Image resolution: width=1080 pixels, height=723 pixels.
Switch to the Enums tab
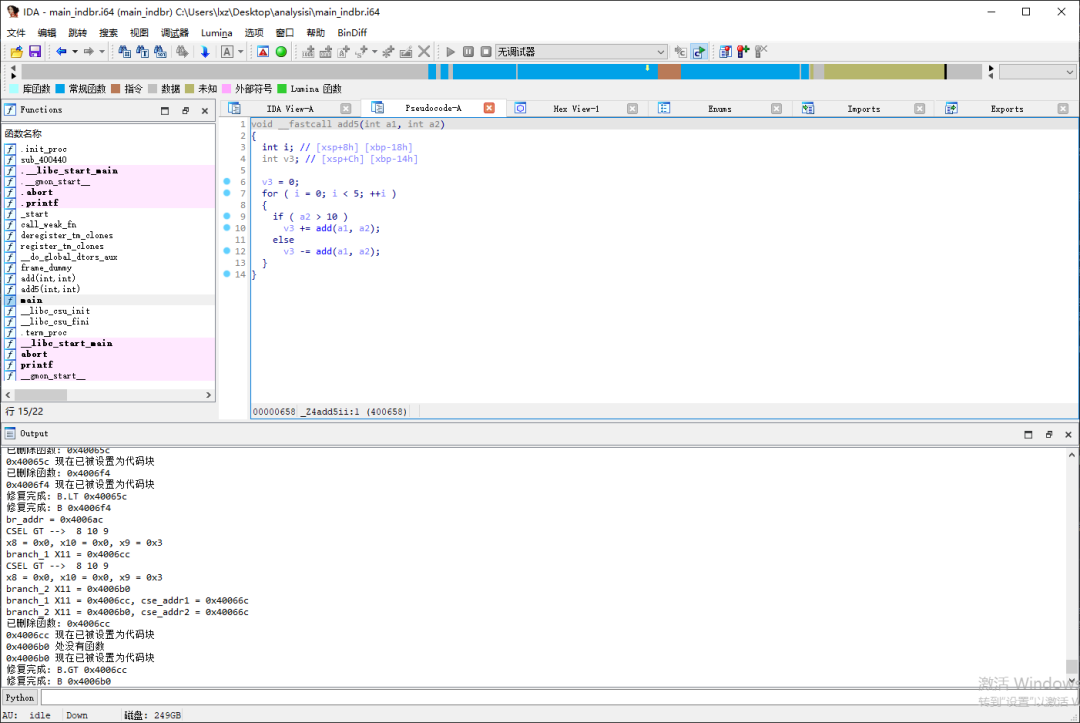[720, 109]
